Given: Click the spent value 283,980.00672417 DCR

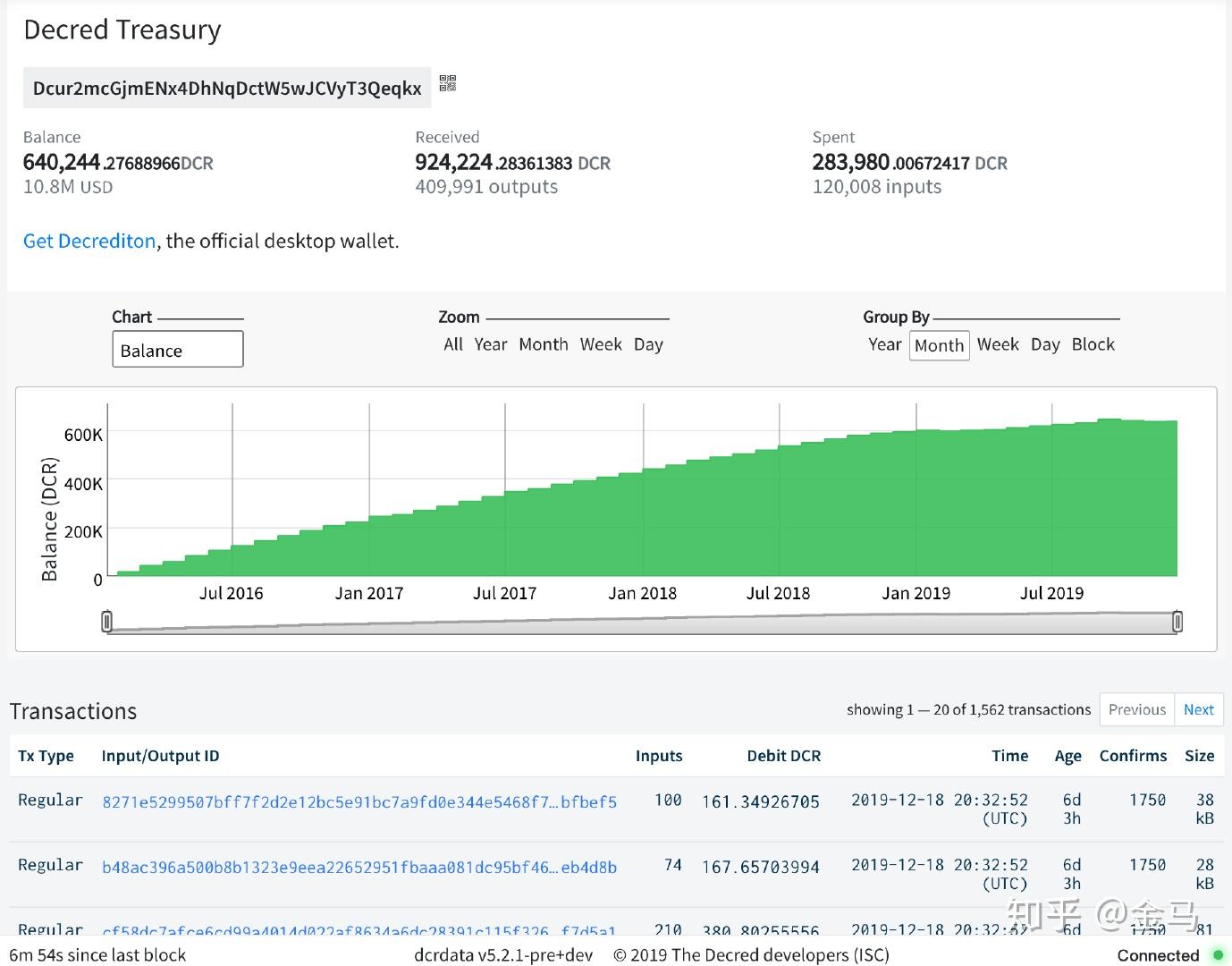Looking at the screenshot, I should [x=910, y=163].
